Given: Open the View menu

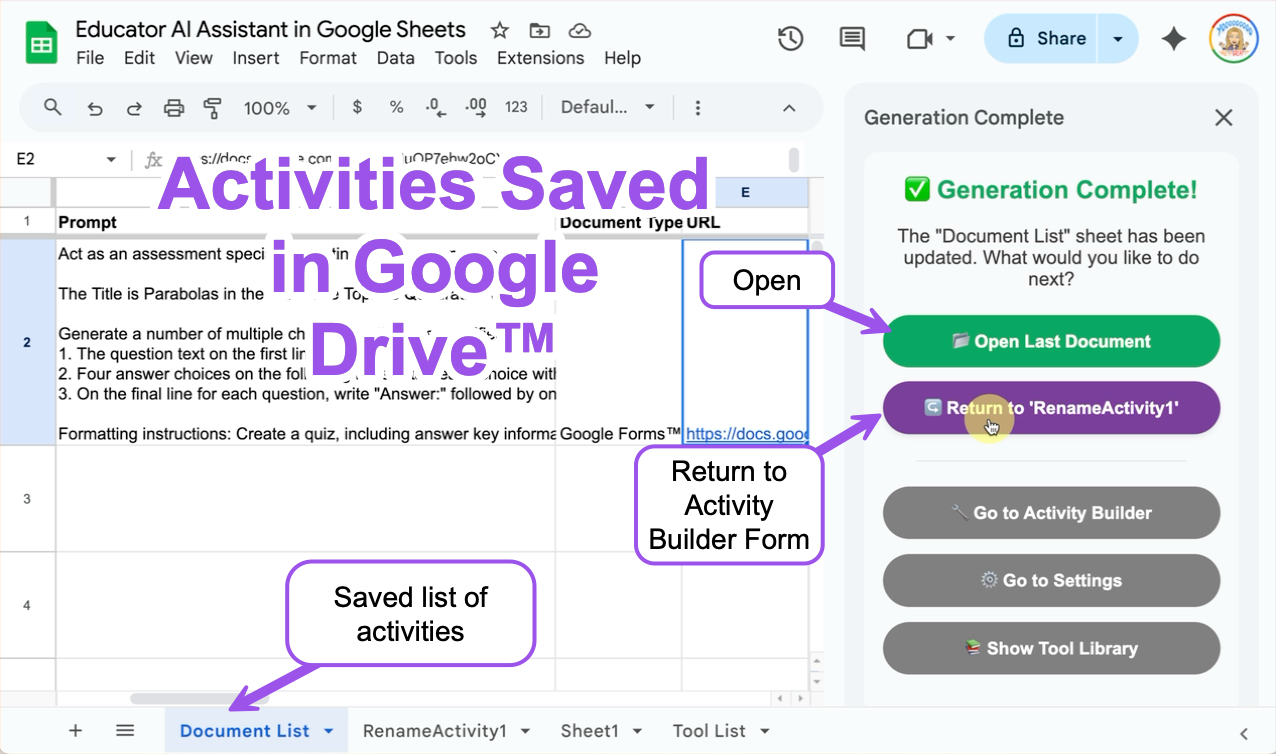Looking at the screenshot, I should point(193,58).
